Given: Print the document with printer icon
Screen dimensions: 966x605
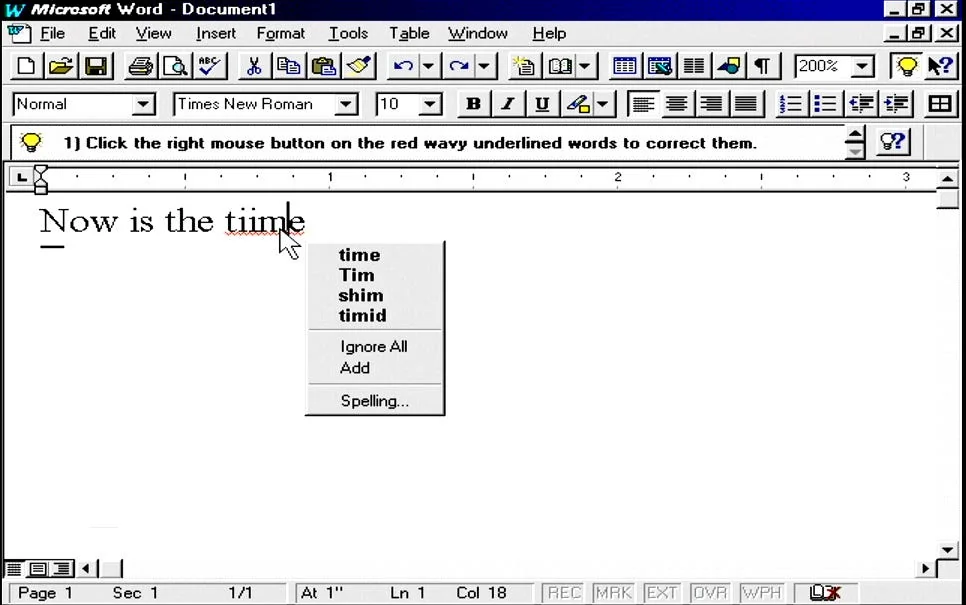Looking at the screenshot, I should [x=140, y=67].
